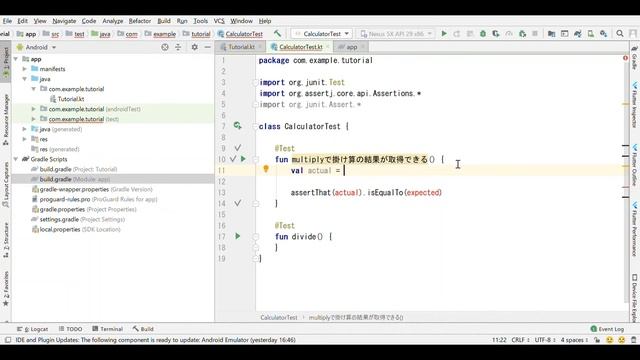Open the Logcat tool window
The height and width of the screenshot is (360, 640).
click(33, 329)
